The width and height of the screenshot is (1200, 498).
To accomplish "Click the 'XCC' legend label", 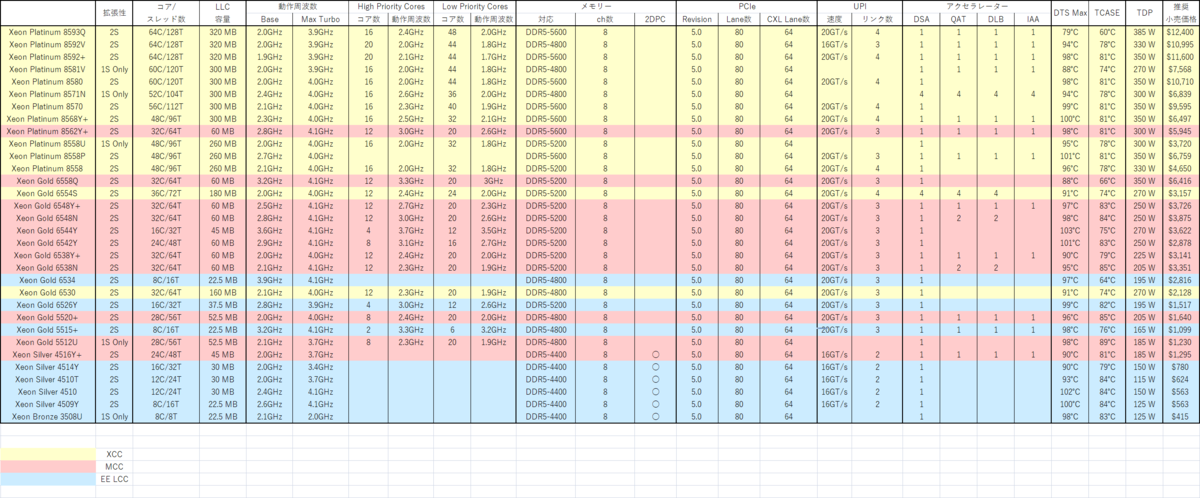I will point(114,453).
